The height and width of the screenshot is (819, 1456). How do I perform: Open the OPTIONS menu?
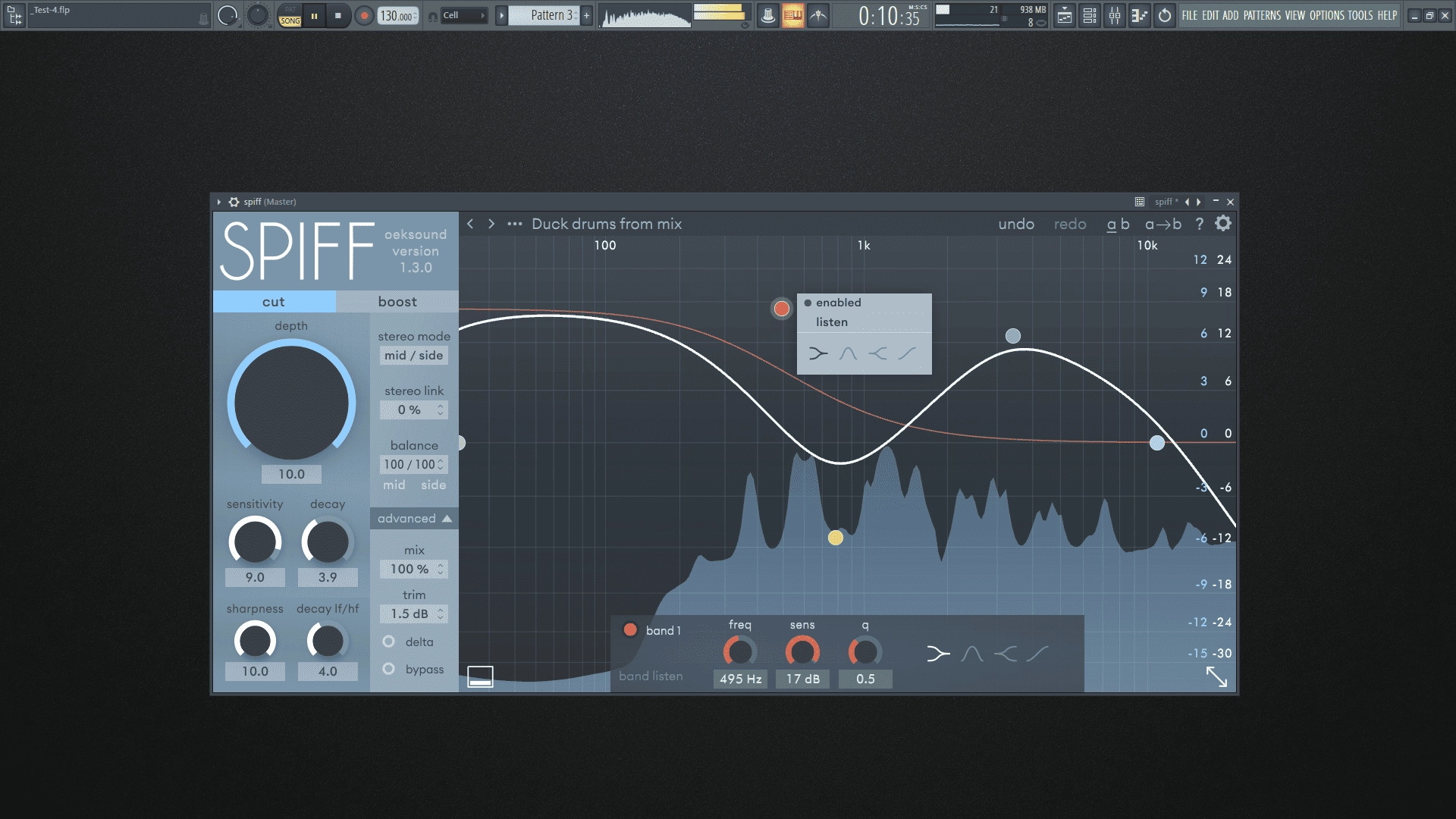1327,15
